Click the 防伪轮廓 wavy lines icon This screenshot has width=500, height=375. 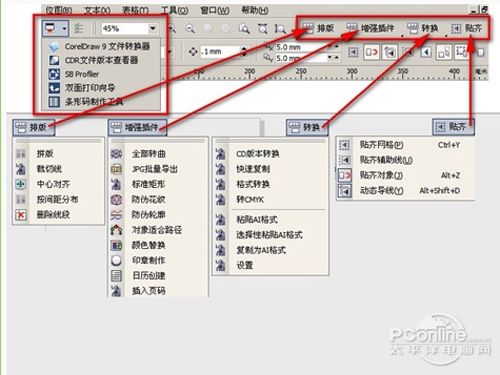pyautogui.click(x=116, y=215)
